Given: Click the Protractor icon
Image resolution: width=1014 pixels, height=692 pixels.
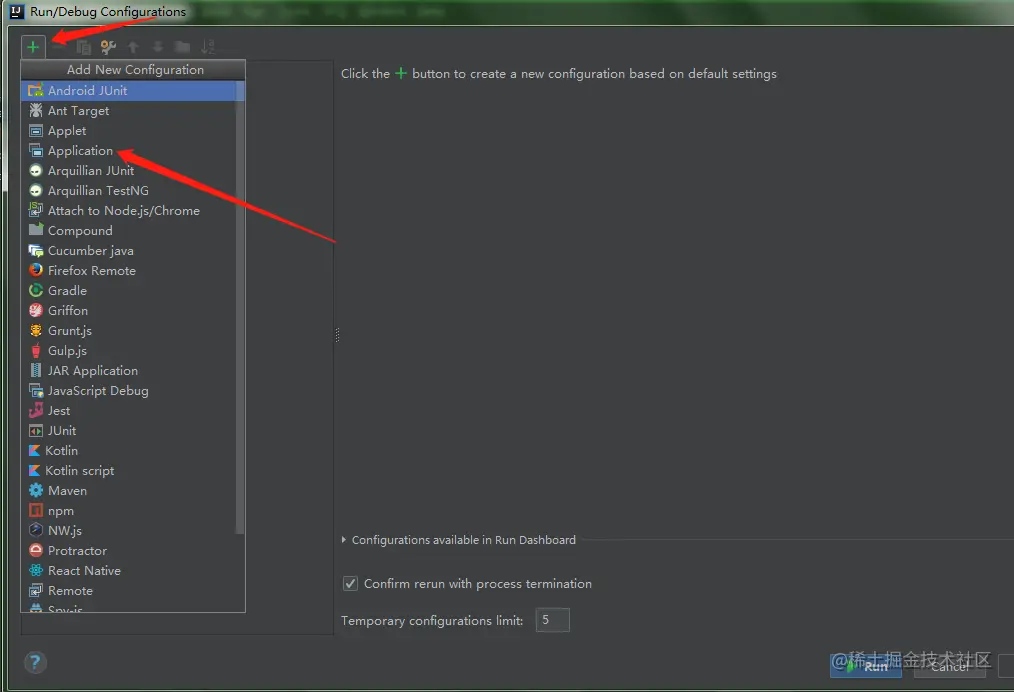Looking at the screenshot, I should [x=36, y=550].
